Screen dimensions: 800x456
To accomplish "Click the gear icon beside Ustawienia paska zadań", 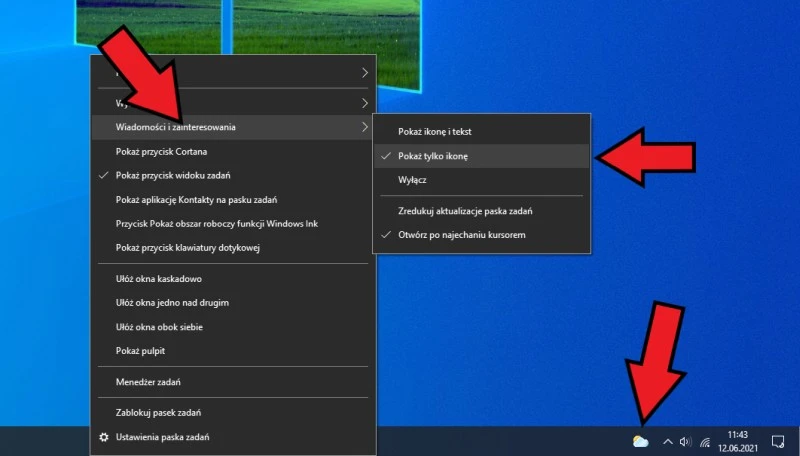I will pyautogui.click(x=103, y=437).
